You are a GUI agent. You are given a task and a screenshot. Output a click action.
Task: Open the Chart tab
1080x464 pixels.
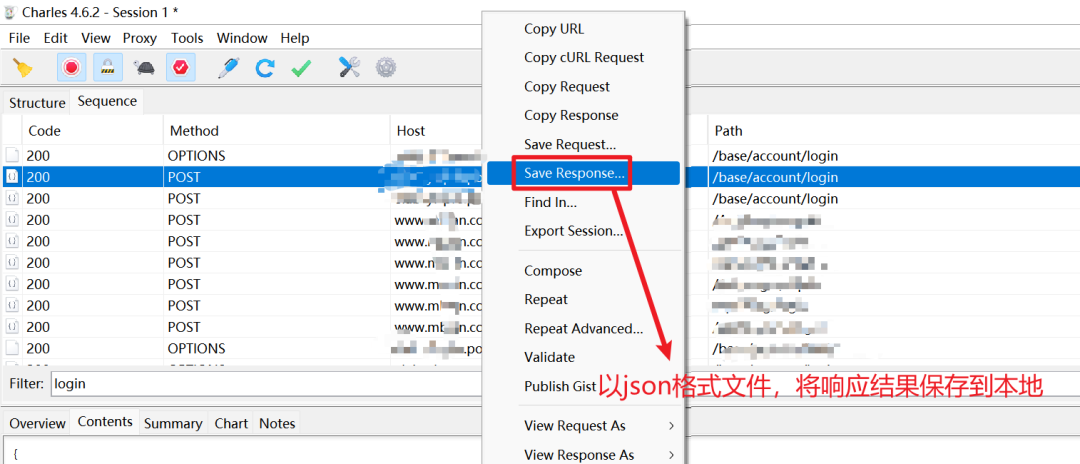[x=231, y=423]
